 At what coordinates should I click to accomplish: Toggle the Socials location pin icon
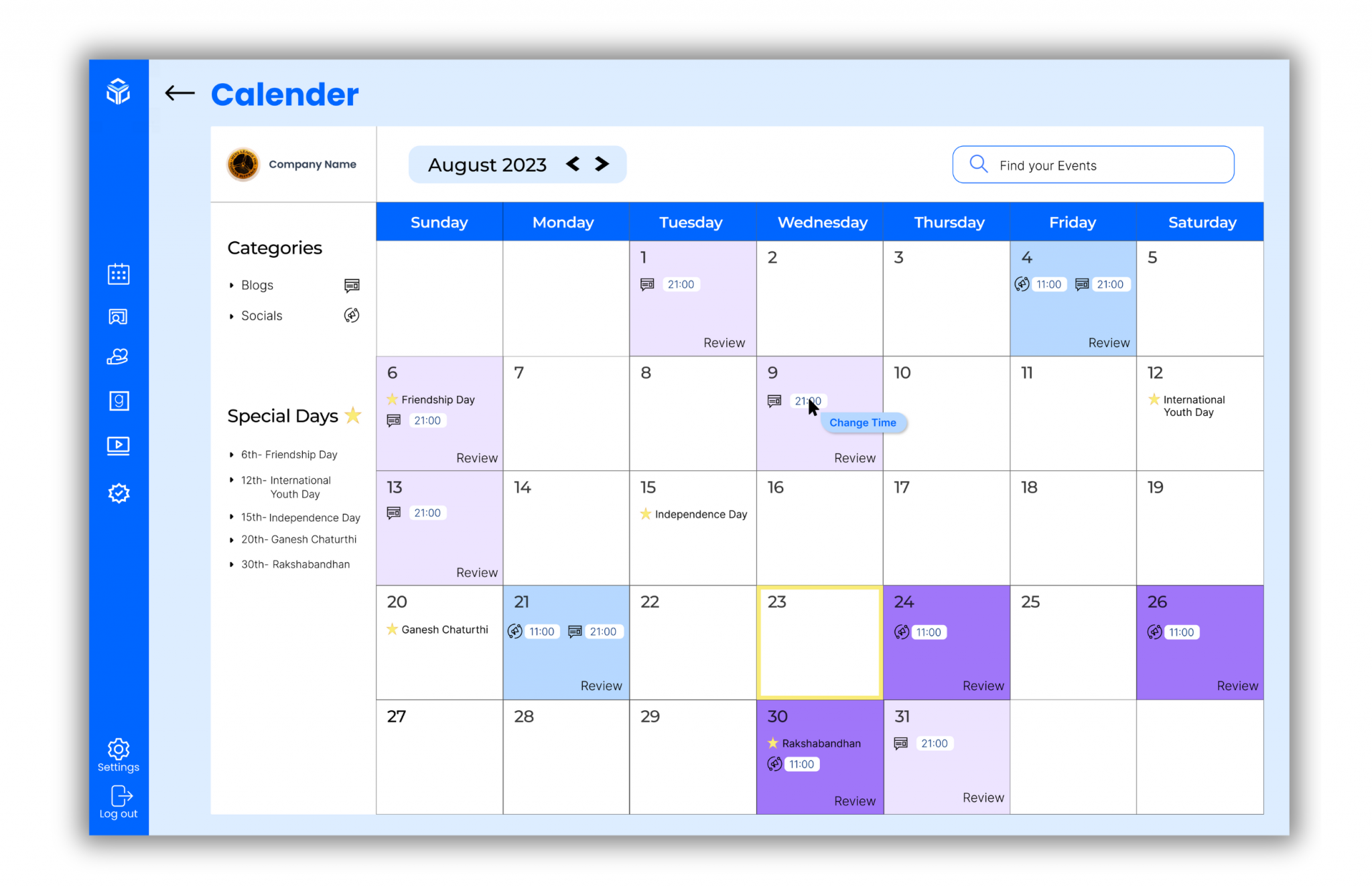click(x=352, y=316)
